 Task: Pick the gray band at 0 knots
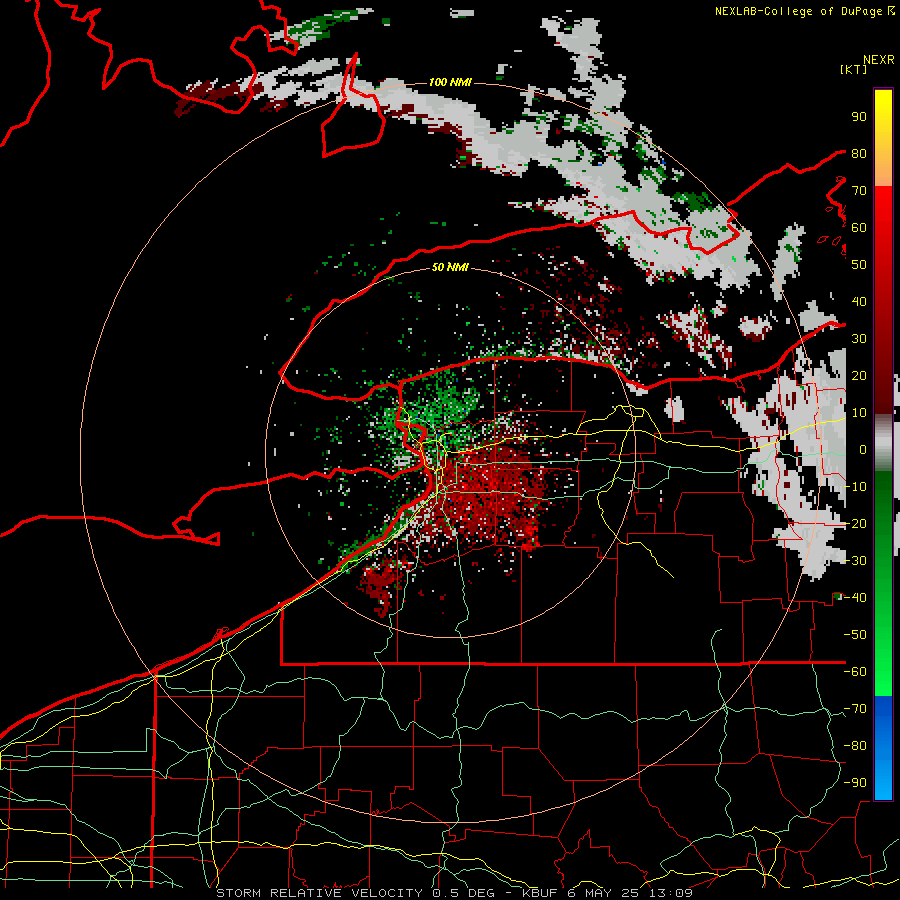(x=883, y=443)
